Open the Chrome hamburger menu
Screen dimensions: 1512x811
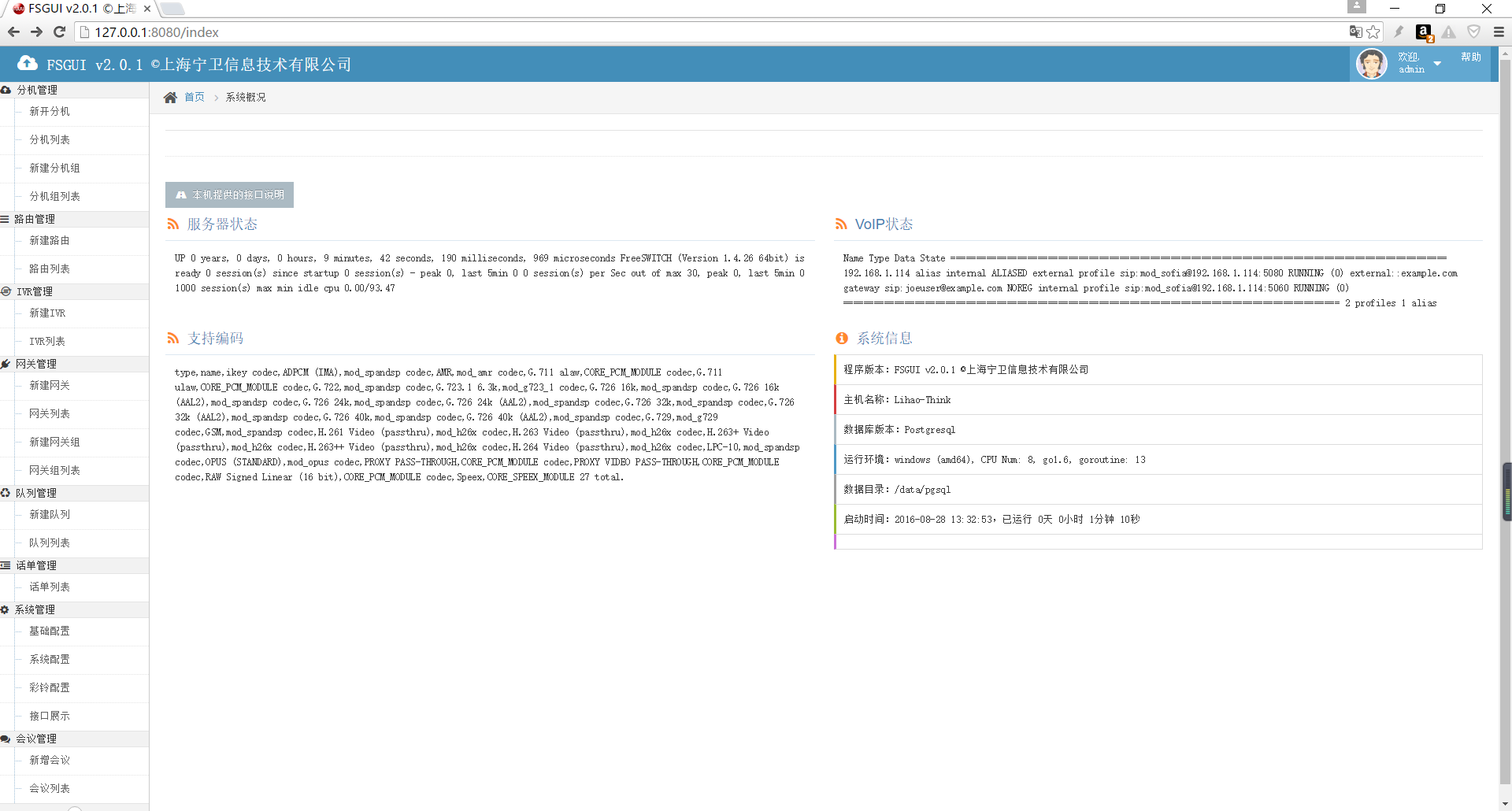pos(1499,32)
